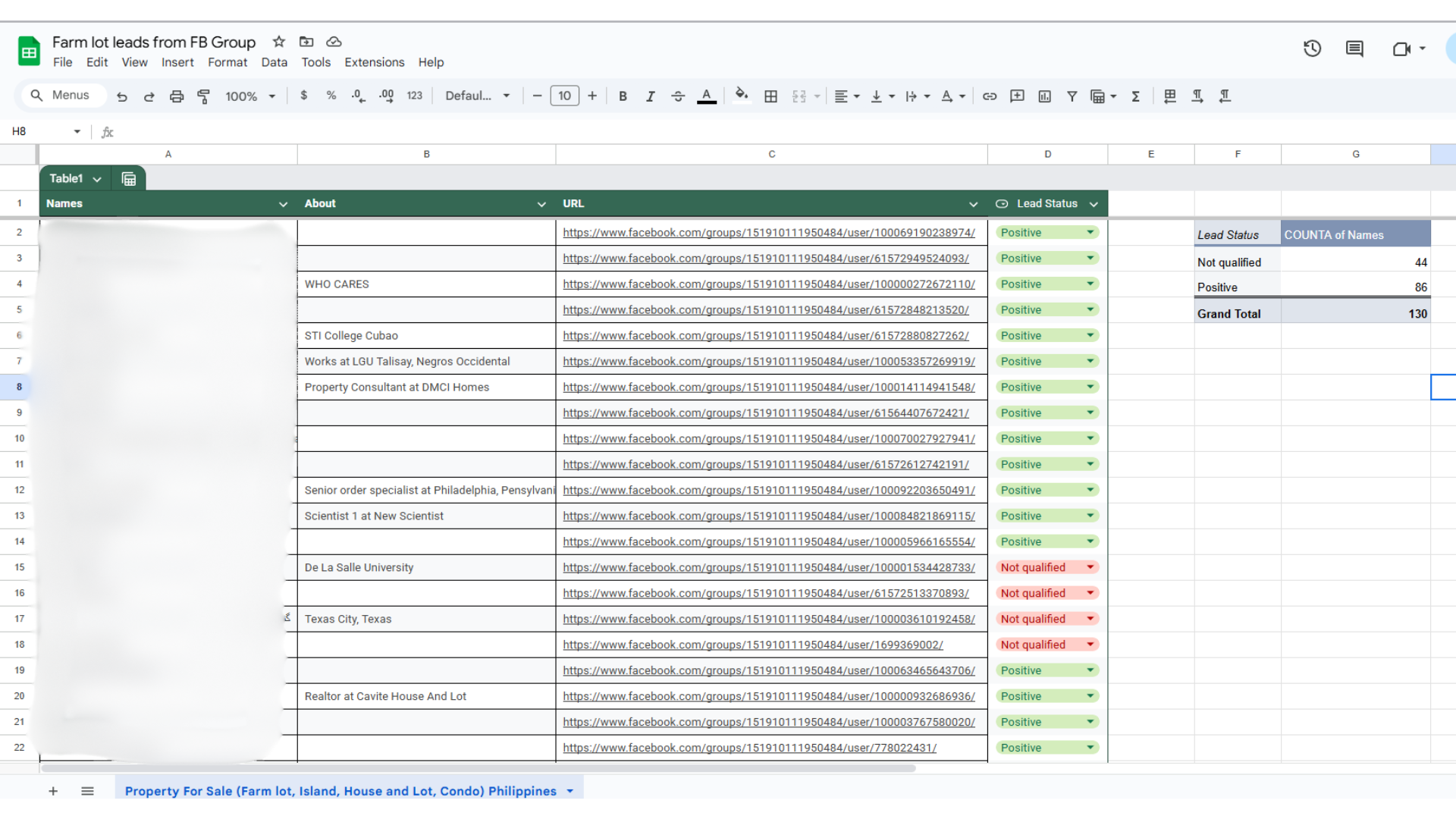Open the File menu
Viewport: 1456px width, 819px height.
pos(63,62)
